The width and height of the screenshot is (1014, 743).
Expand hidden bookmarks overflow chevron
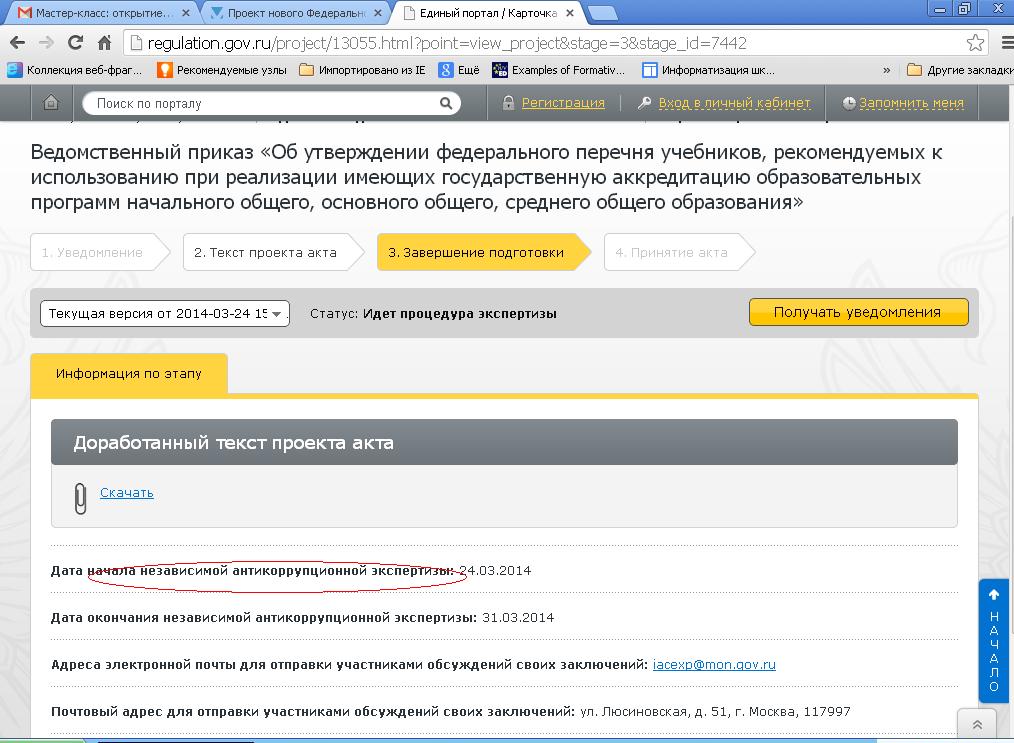pyautogui.click(x=886, y=70)
